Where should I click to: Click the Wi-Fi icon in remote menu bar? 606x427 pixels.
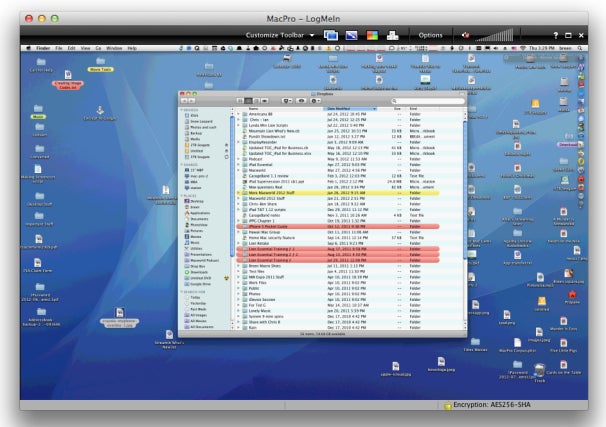pyautogui.click(x=523, y=48)
